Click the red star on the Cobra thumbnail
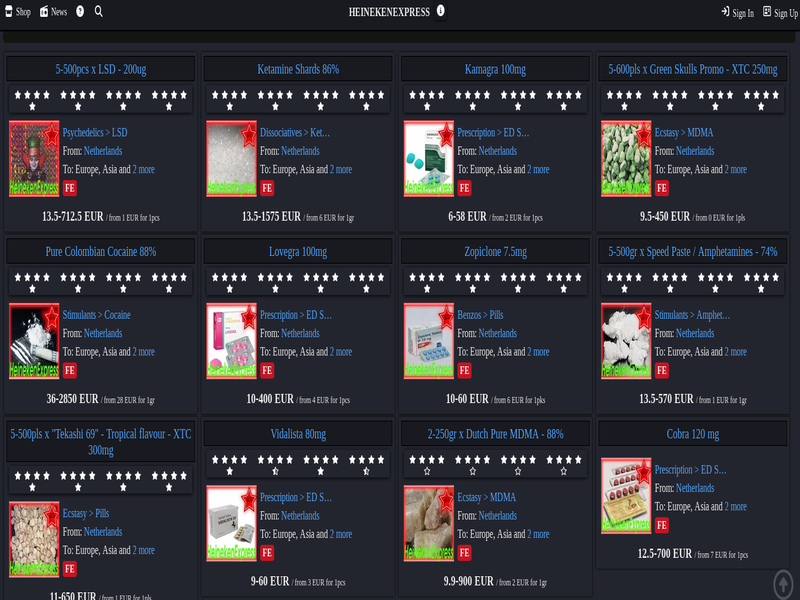800x600 pixels. (643, 471)
